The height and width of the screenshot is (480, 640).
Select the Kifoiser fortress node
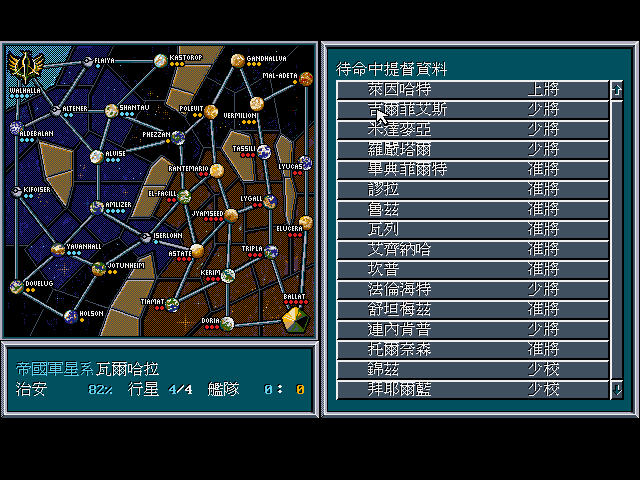[16, 191]
